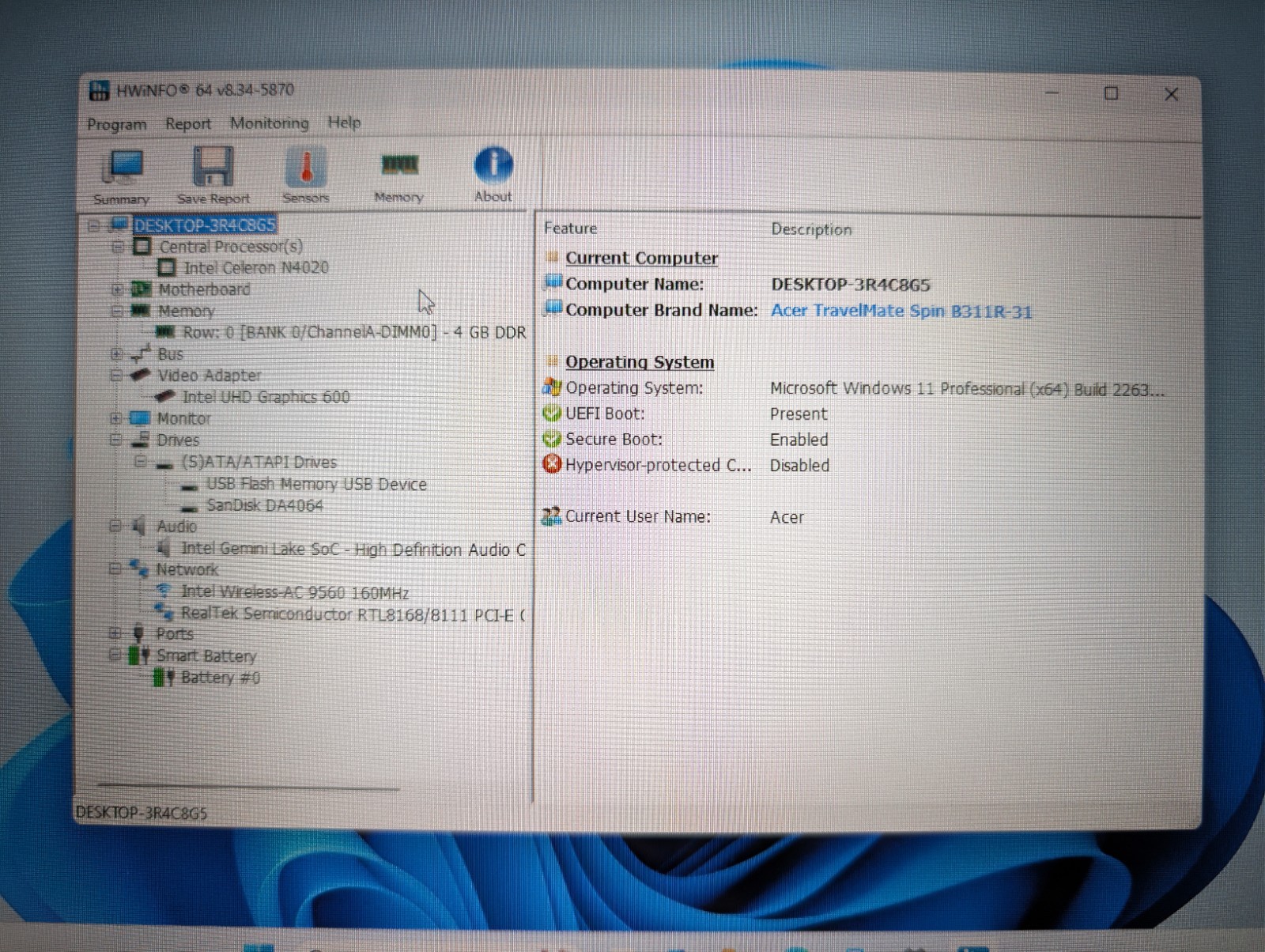Screen dimensions: 1265x952
Task: Click the Current Computer section heading
Action: 642,258
